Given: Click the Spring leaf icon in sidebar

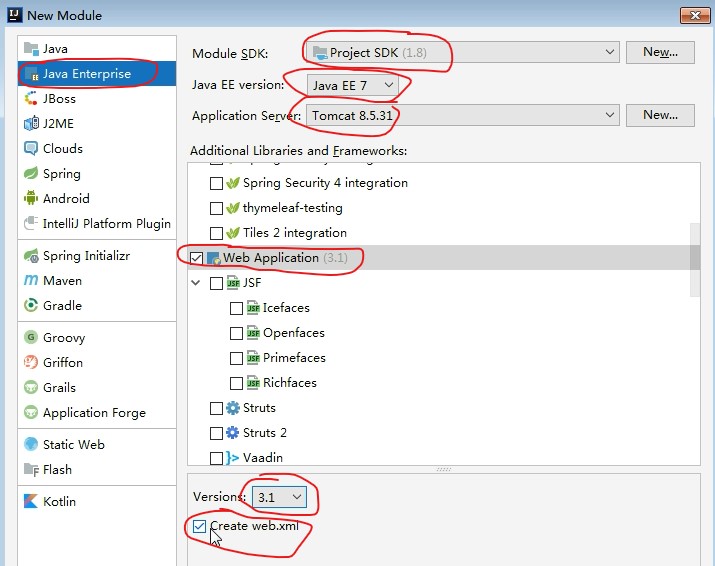Looking at the screenshot, I should pyautogui.click(x=31, y=173).
